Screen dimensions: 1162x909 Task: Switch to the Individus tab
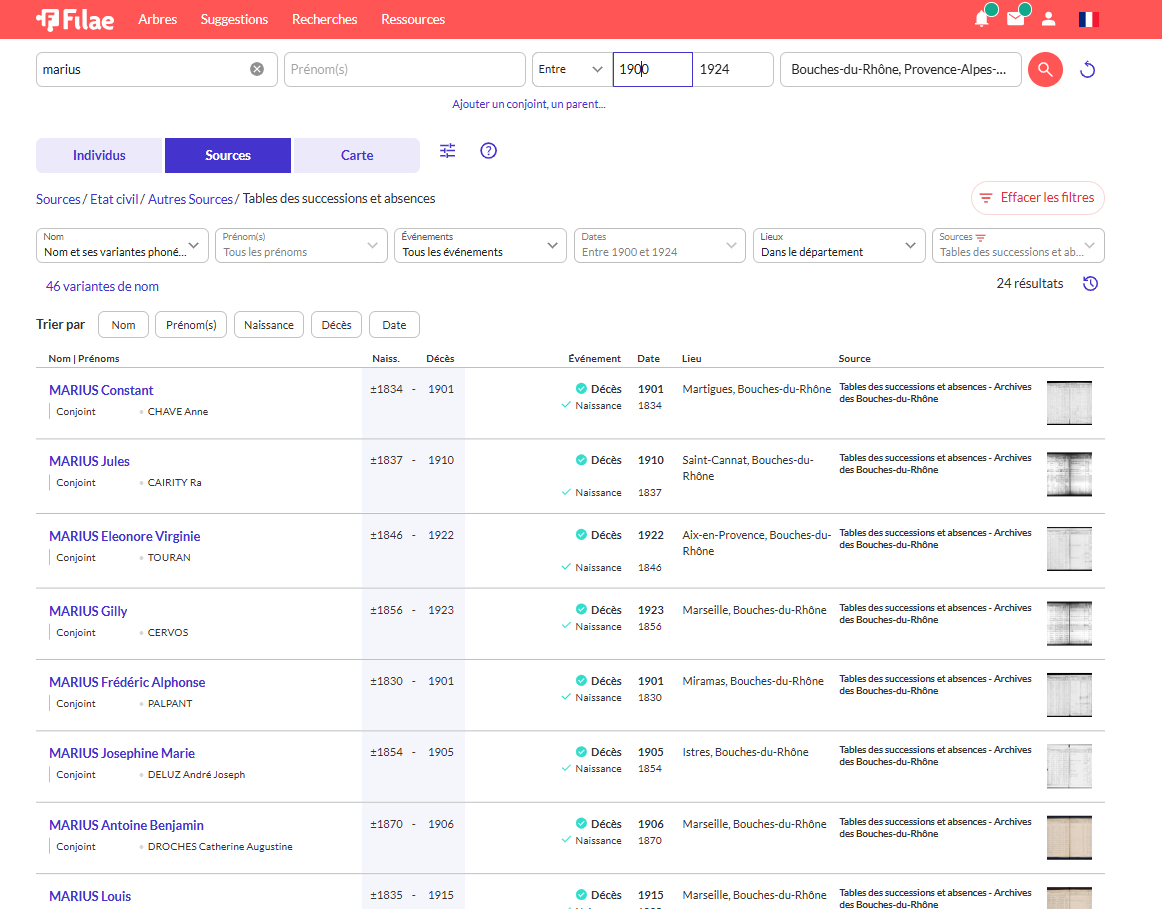(99, 156)
